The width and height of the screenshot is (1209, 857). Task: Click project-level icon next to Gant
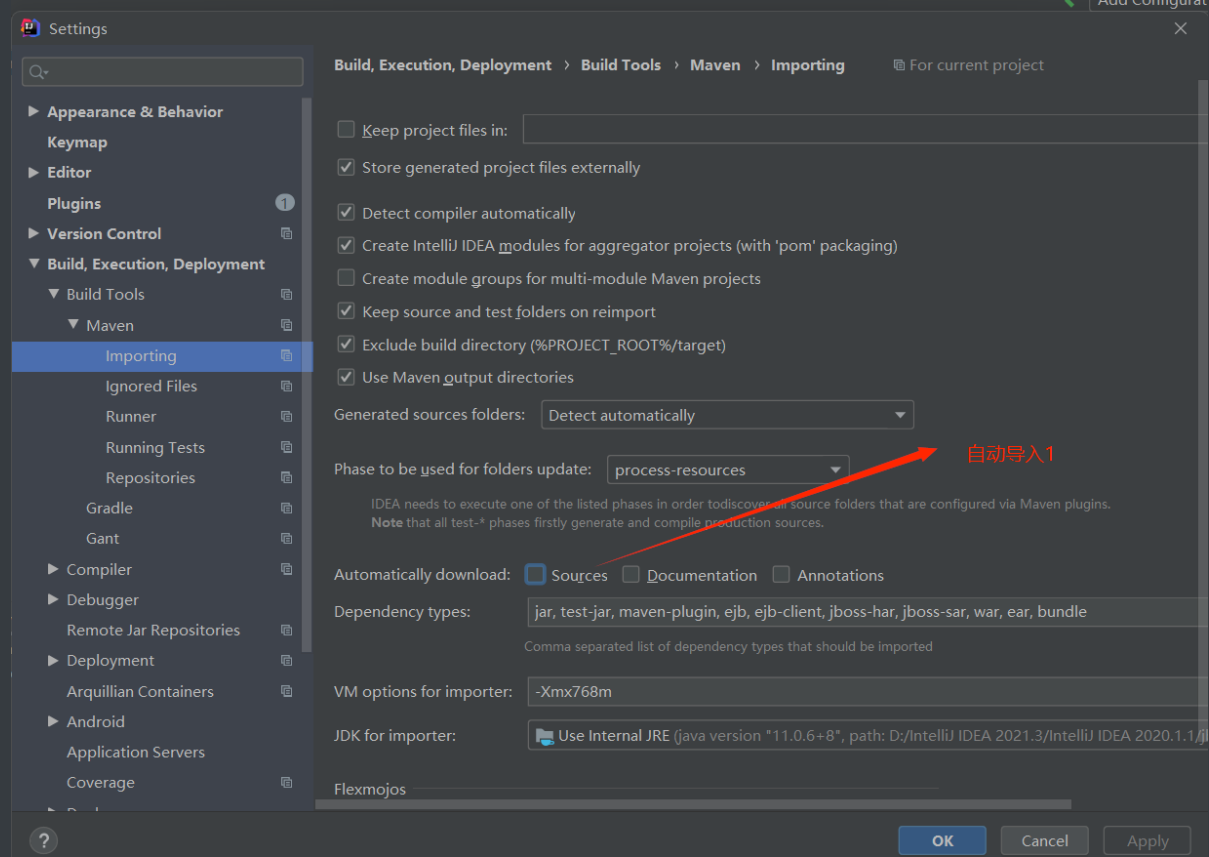[x=287, y=539]
